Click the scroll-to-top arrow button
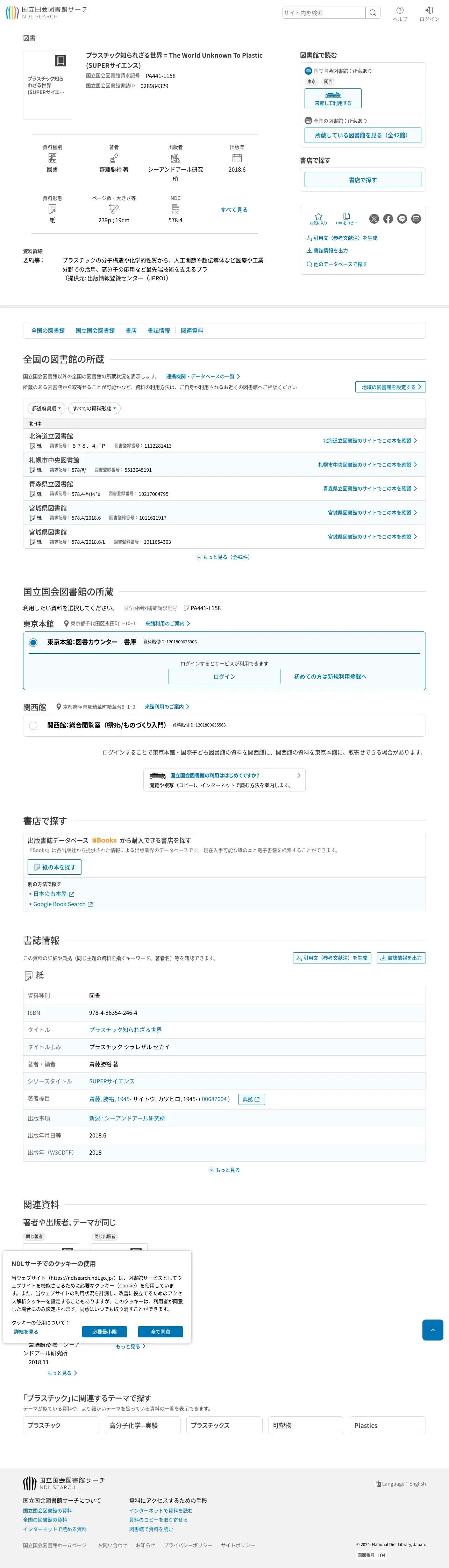 (433, 1330)
